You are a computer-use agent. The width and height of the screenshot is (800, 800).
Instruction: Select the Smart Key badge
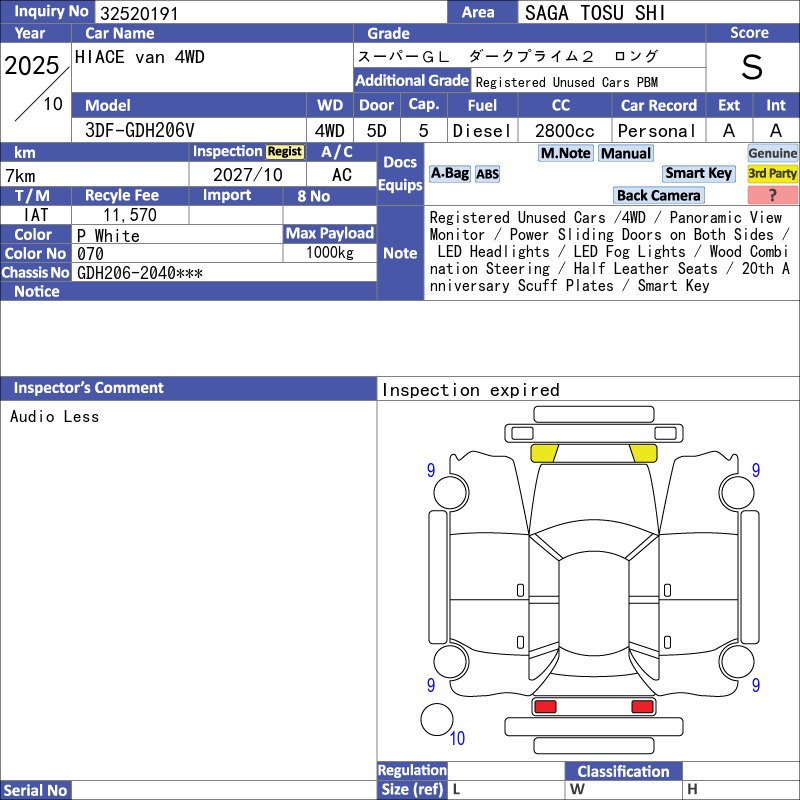tap(698, 173)
